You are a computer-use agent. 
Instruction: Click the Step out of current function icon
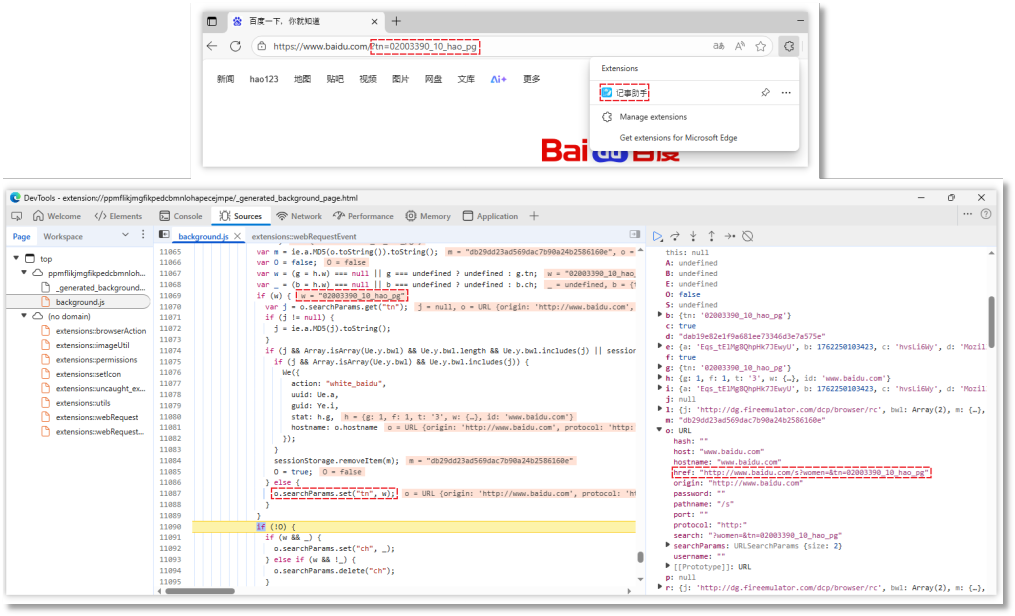(711, 236)
